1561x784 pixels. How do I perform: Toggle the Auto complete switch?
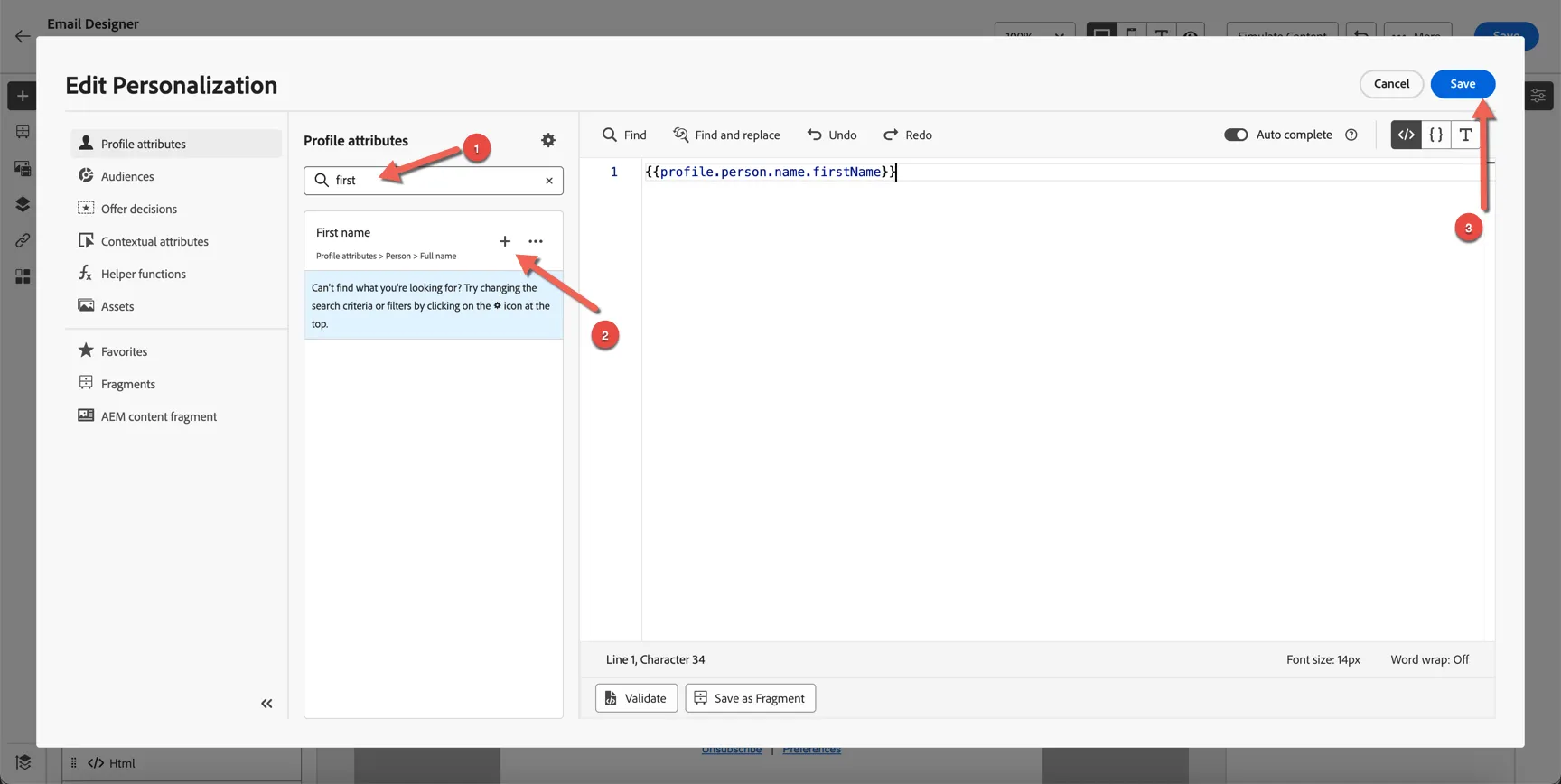pos(1236,135)
